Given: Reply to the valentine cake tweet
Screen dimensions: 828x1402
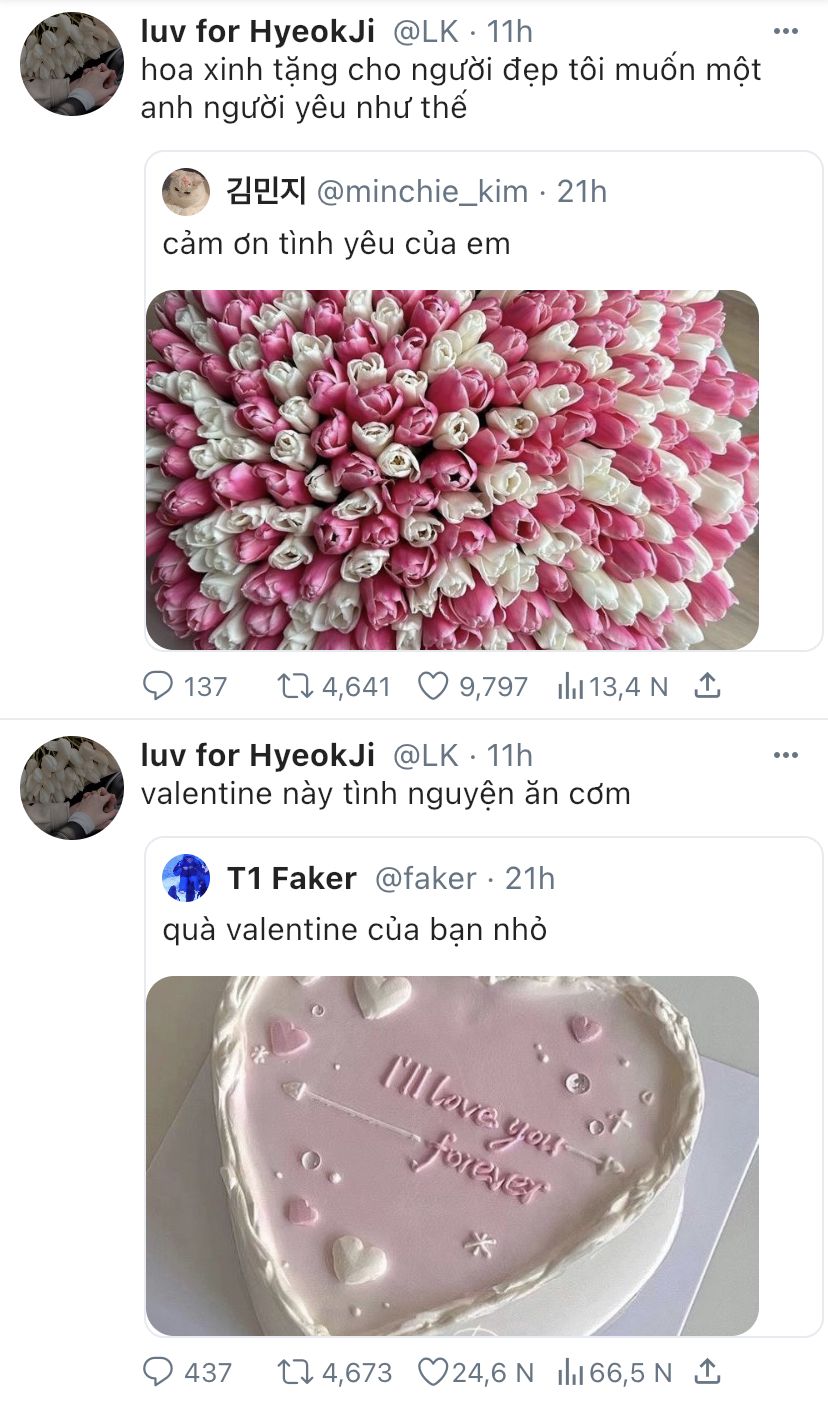Looking at the screenshot, I should coord(159,1372).
